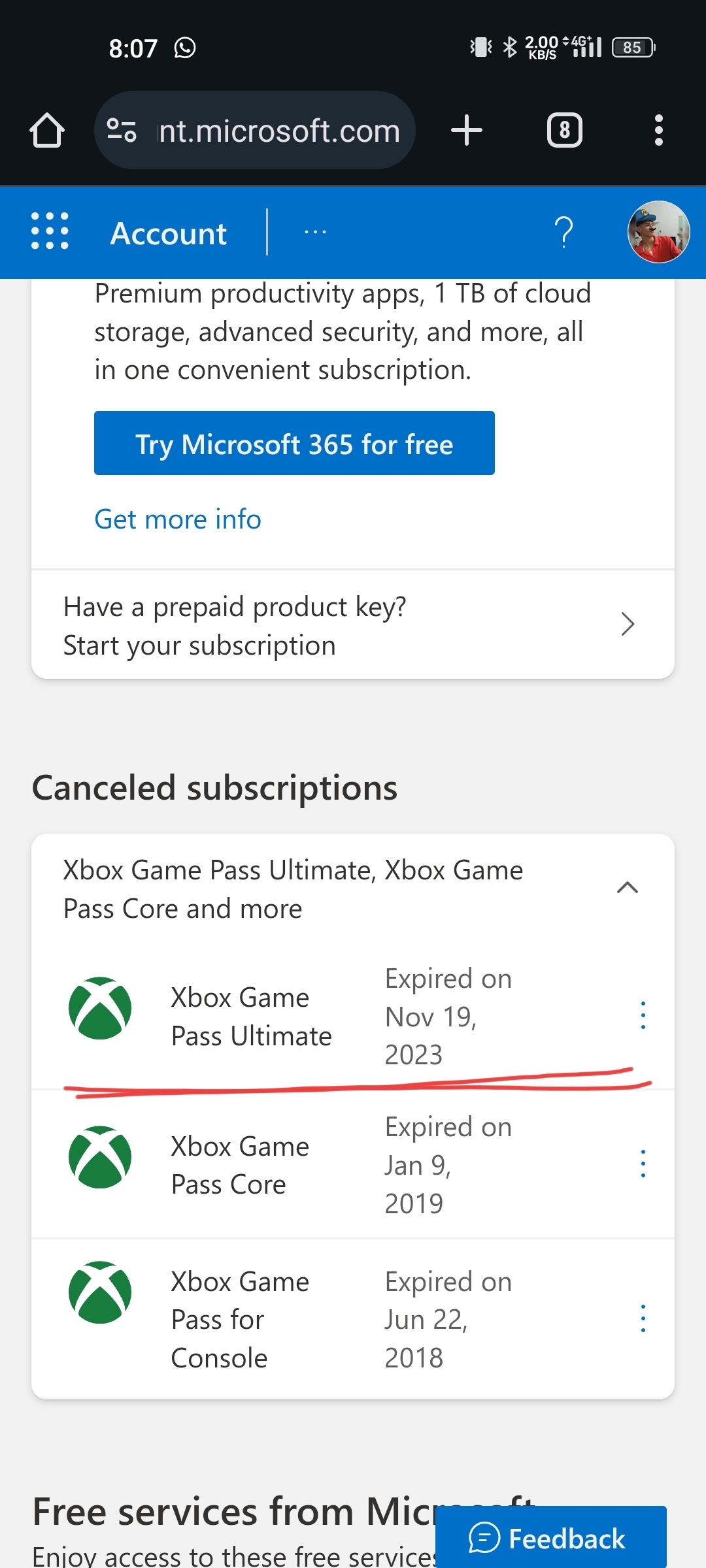Open options for Xbox Game Pass Core
Viewport: 706px width, 1568px height.
click(x=643, y=1164)
